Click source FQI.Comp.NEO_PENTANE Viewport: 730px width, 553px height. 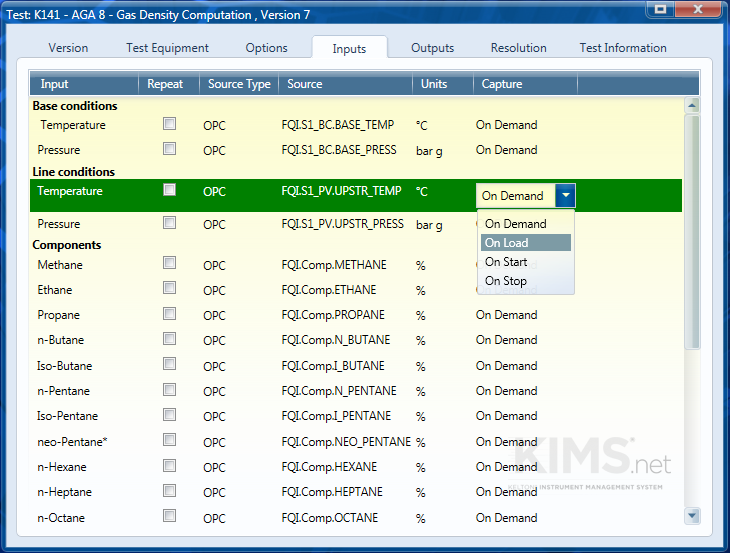[x=346, y=442]
